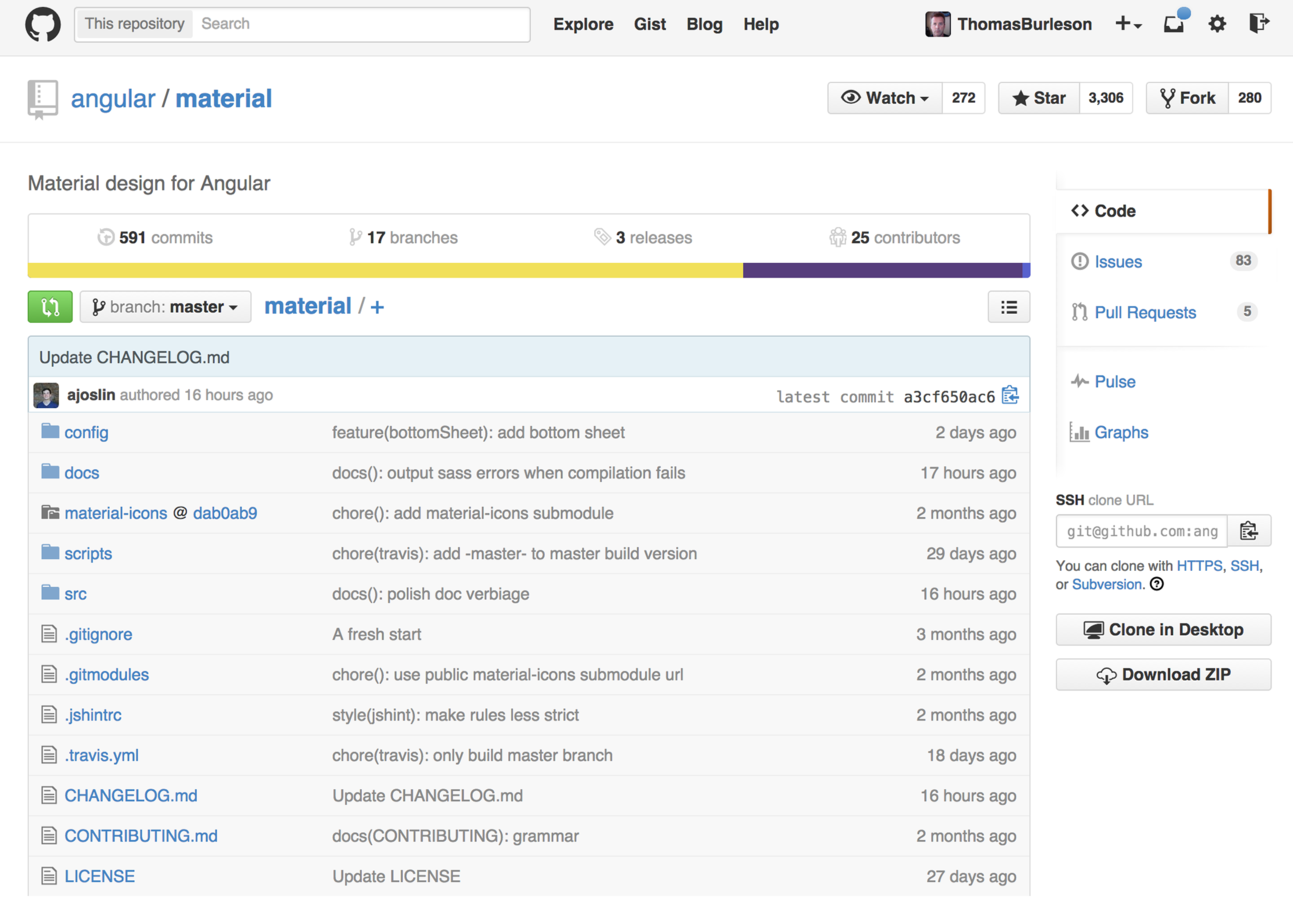Open the .travis.yml file
The width and height of the screenshot is (1293, 900).
(x=102, y=755)
